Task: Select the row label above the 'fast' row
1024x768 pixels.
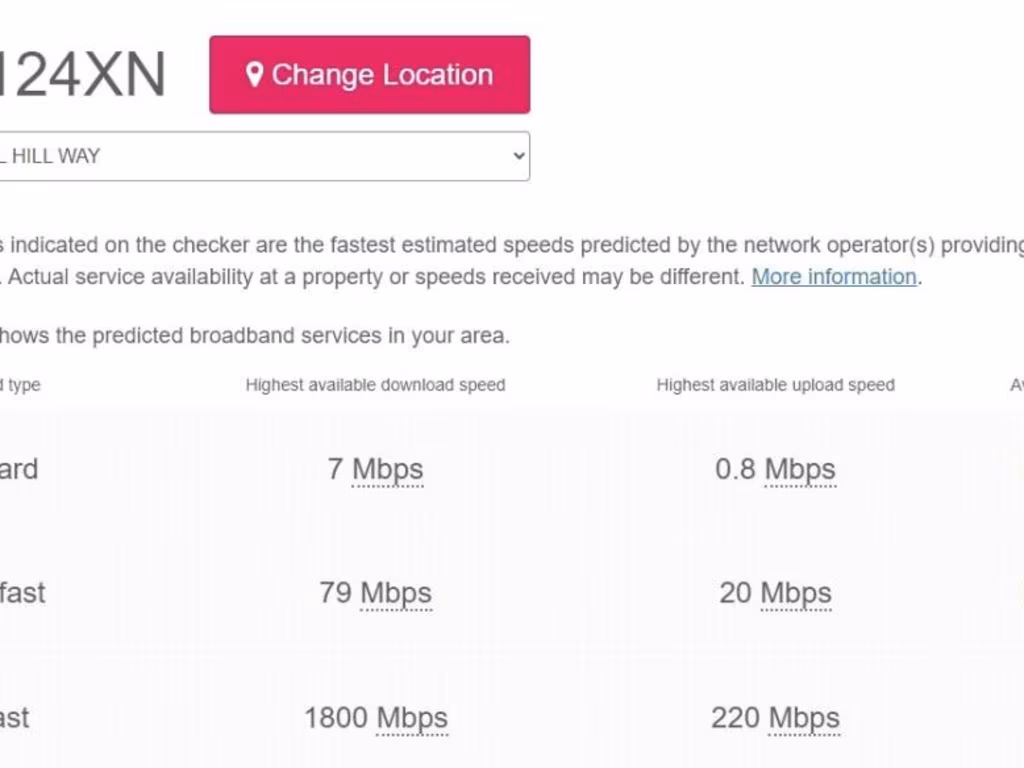Action: coord(18,469)
